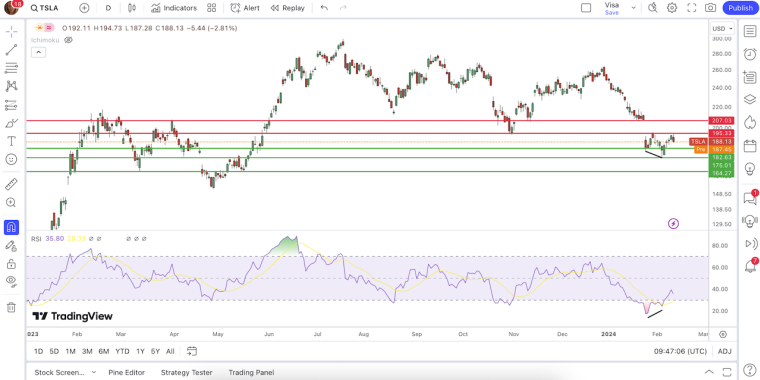Viewport: 760px width, 380px height.
Task: Create an Alert from top toolbar
Action: pyautogui.click(x=245, y=8)
